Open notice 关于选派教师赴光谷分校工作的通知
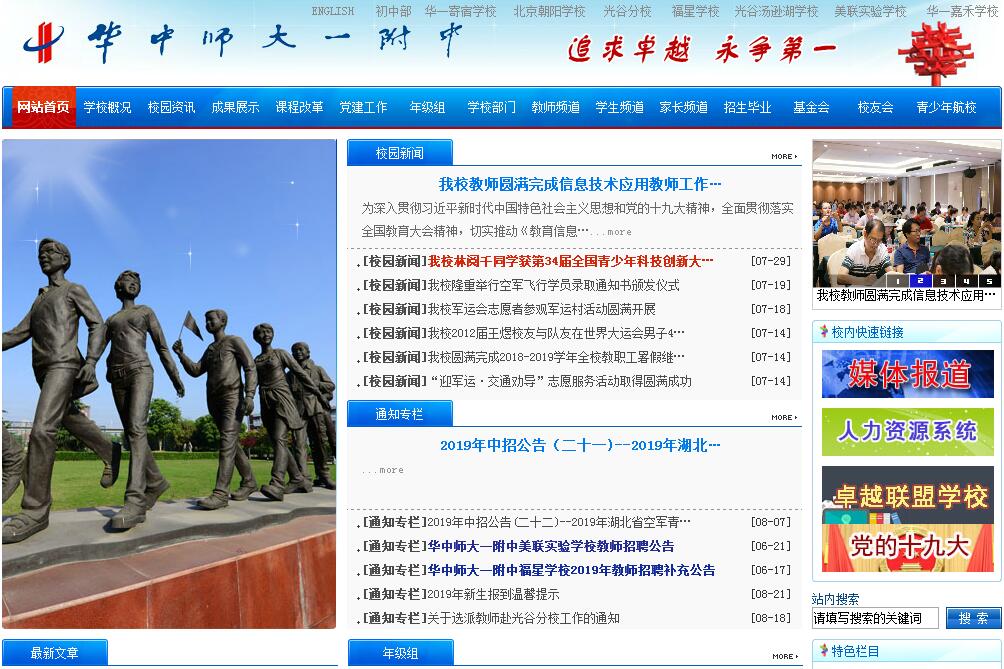The width and height of the screenshot is (1004, 669). (x=523, y=618)
